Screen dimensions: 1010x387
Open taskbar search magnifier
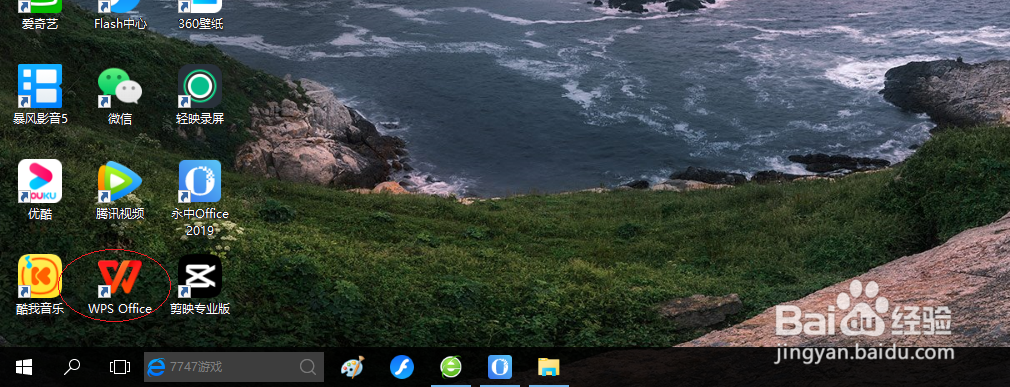71,367
